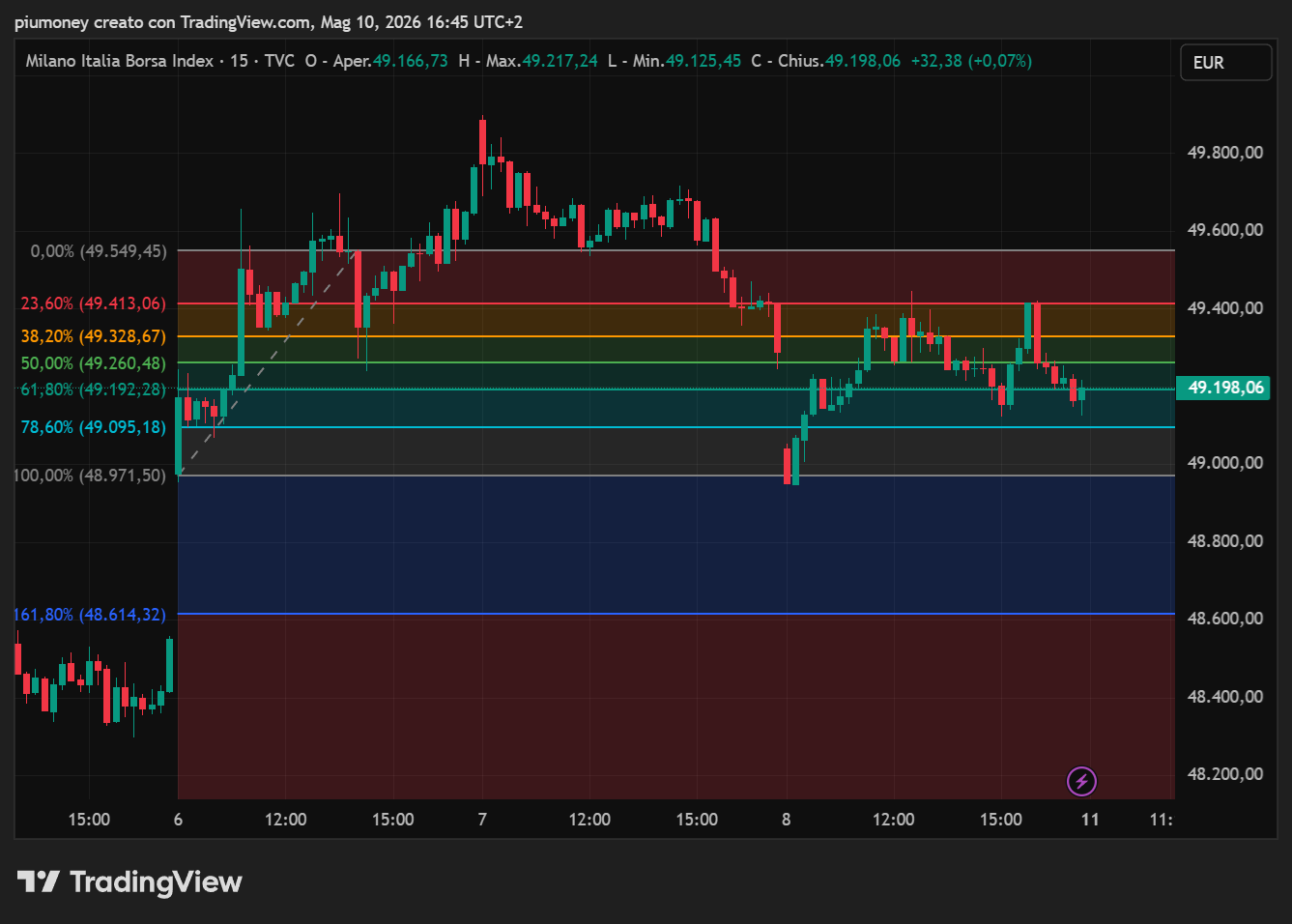Open the EUR currency selector
Image resolution: width=1292 pixels, height=924 pixels.
(1225, 62)
